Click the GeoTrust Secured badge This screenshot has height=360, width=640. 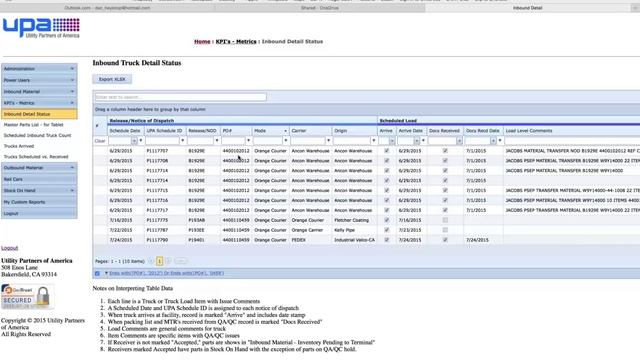tap(27, 297)
